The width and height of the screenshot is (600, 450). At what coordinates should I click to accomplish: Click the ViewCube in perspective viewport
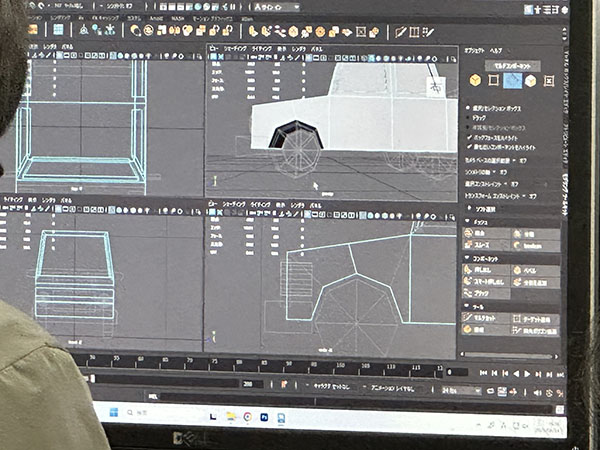tap(436, 87)
